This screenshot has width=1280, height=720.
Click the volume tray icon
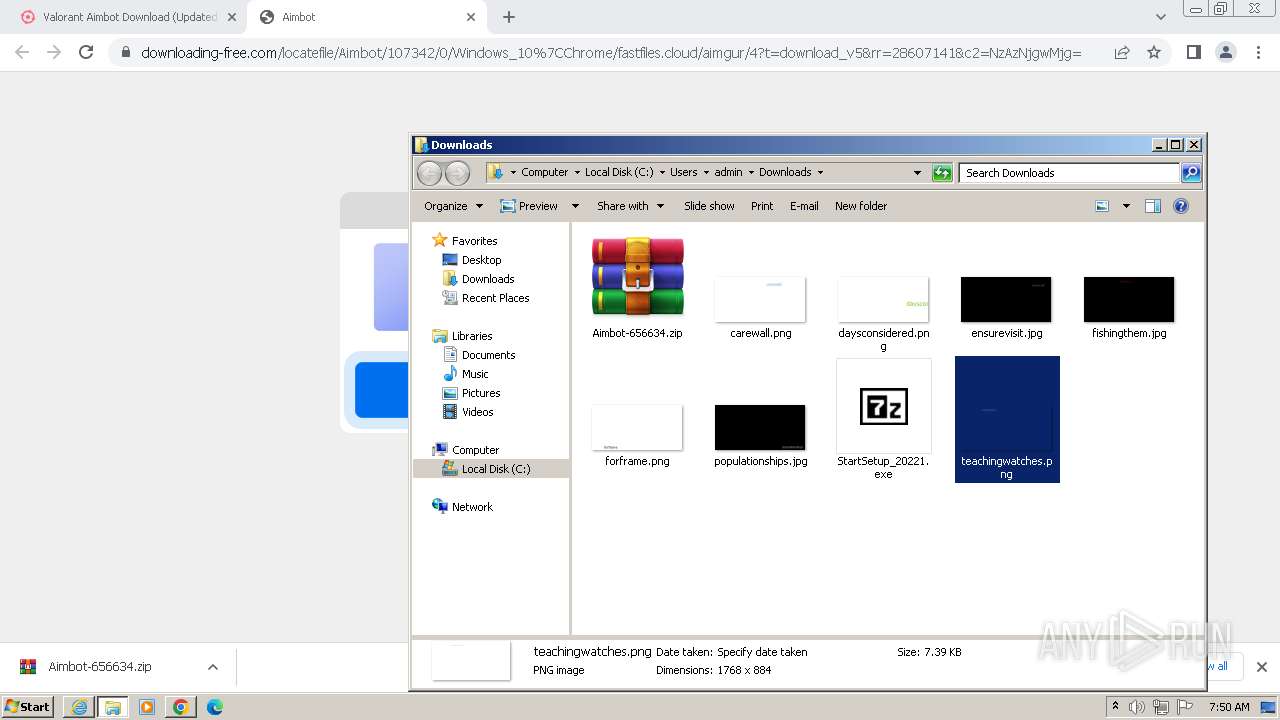click(x=1137, y=707)
